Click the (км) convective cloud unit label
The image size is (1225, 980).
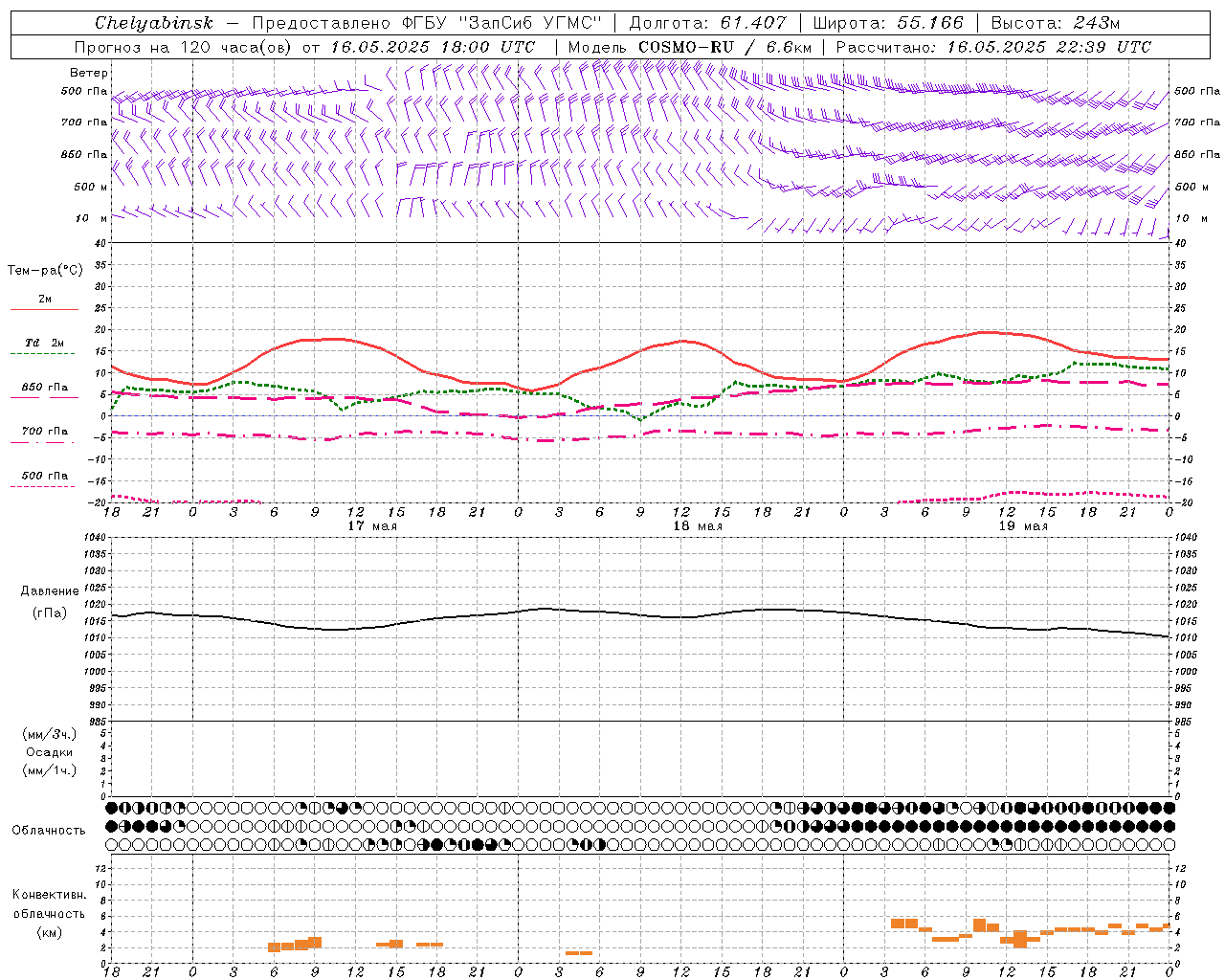pyautogui.click(x=49, y=932)
